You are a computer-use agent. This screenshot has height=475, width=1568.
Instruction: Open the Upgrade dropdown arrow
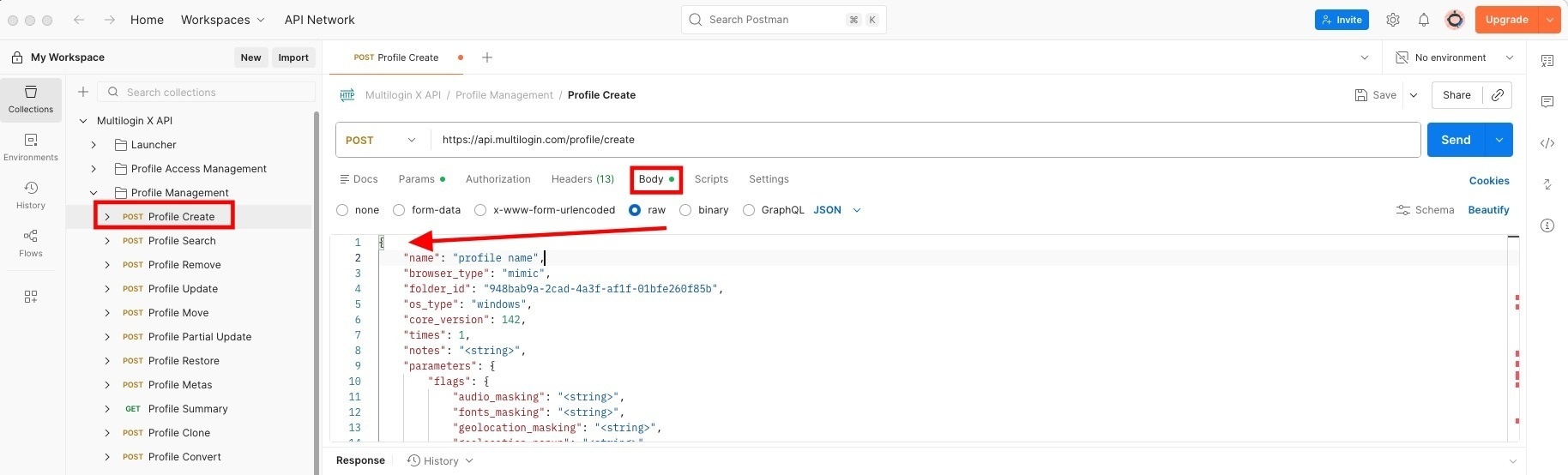tap(1550, 20)
